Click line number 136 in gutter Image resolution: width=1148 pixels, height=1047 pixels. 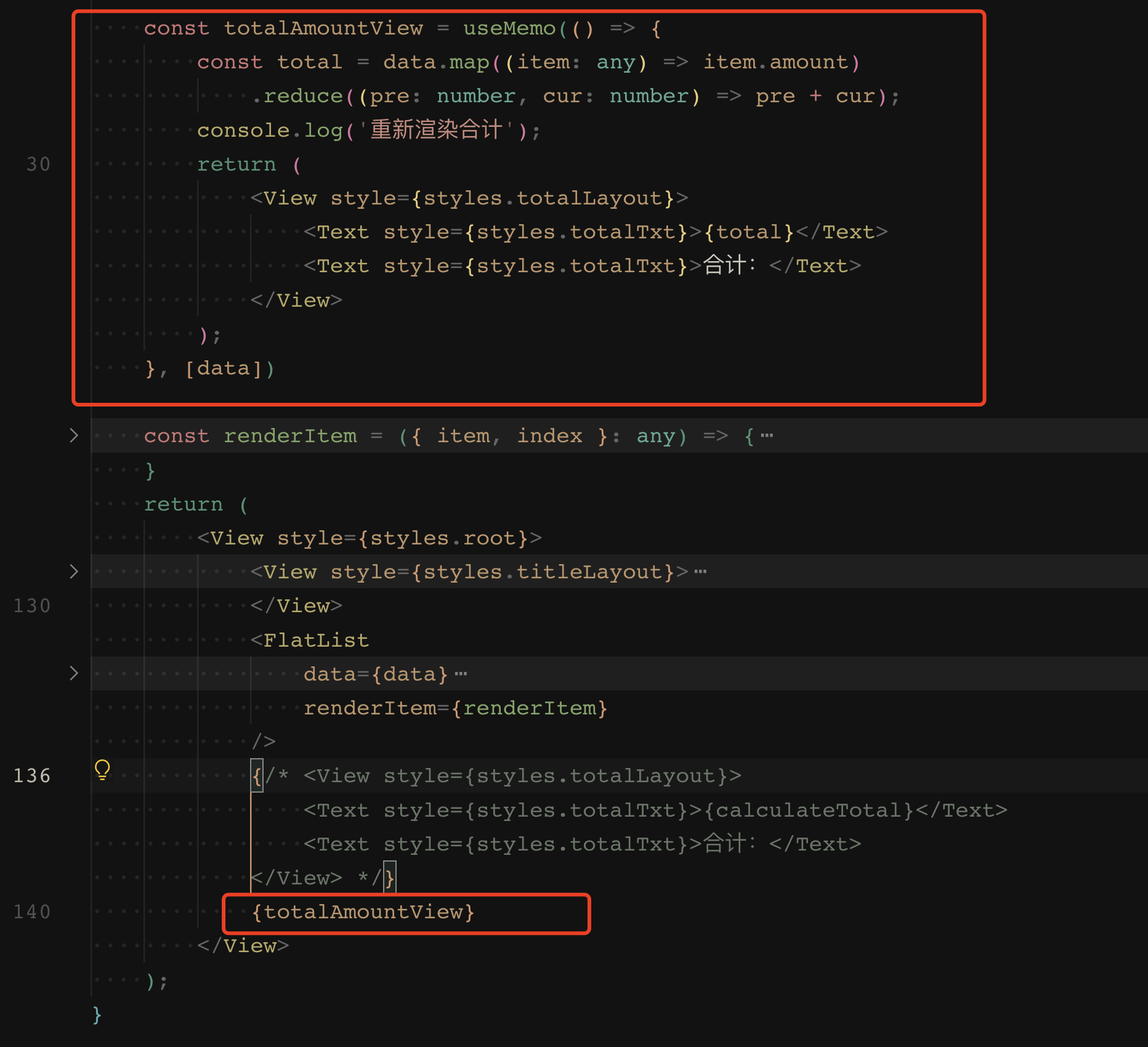click(32, 776)
